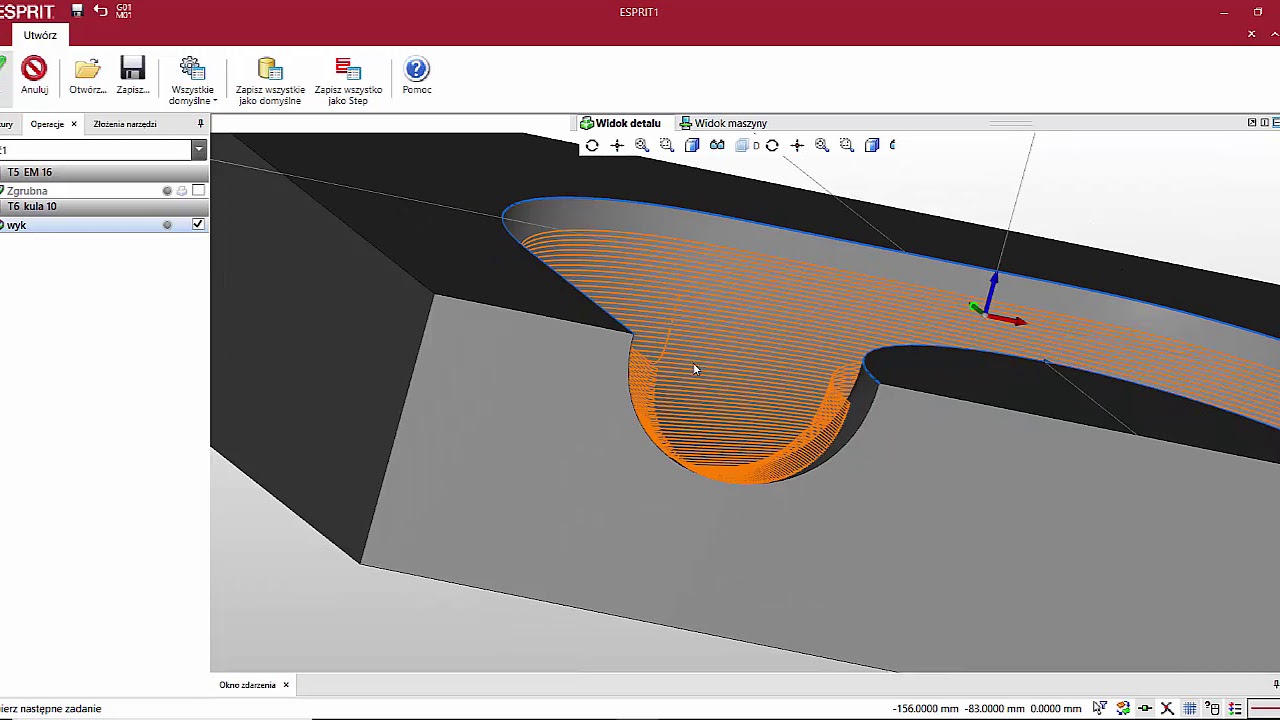Click the translucent cube icon before the D
Image resolution: width=1280 pixels, height=720 pixels.
(742, 145)
